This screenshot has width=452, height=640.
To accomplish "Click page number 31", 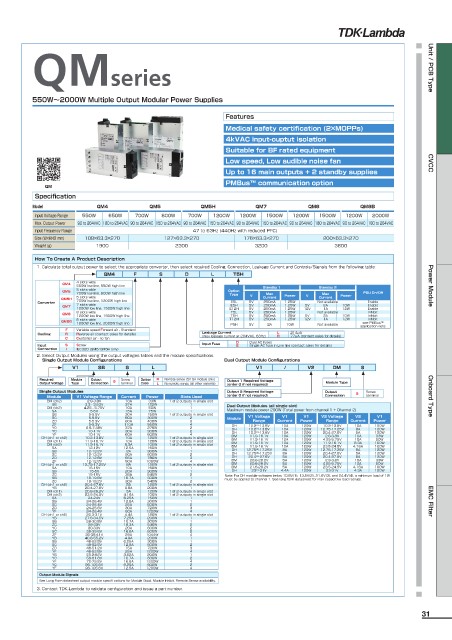I will pyautogui.click(x=426, y=614).
